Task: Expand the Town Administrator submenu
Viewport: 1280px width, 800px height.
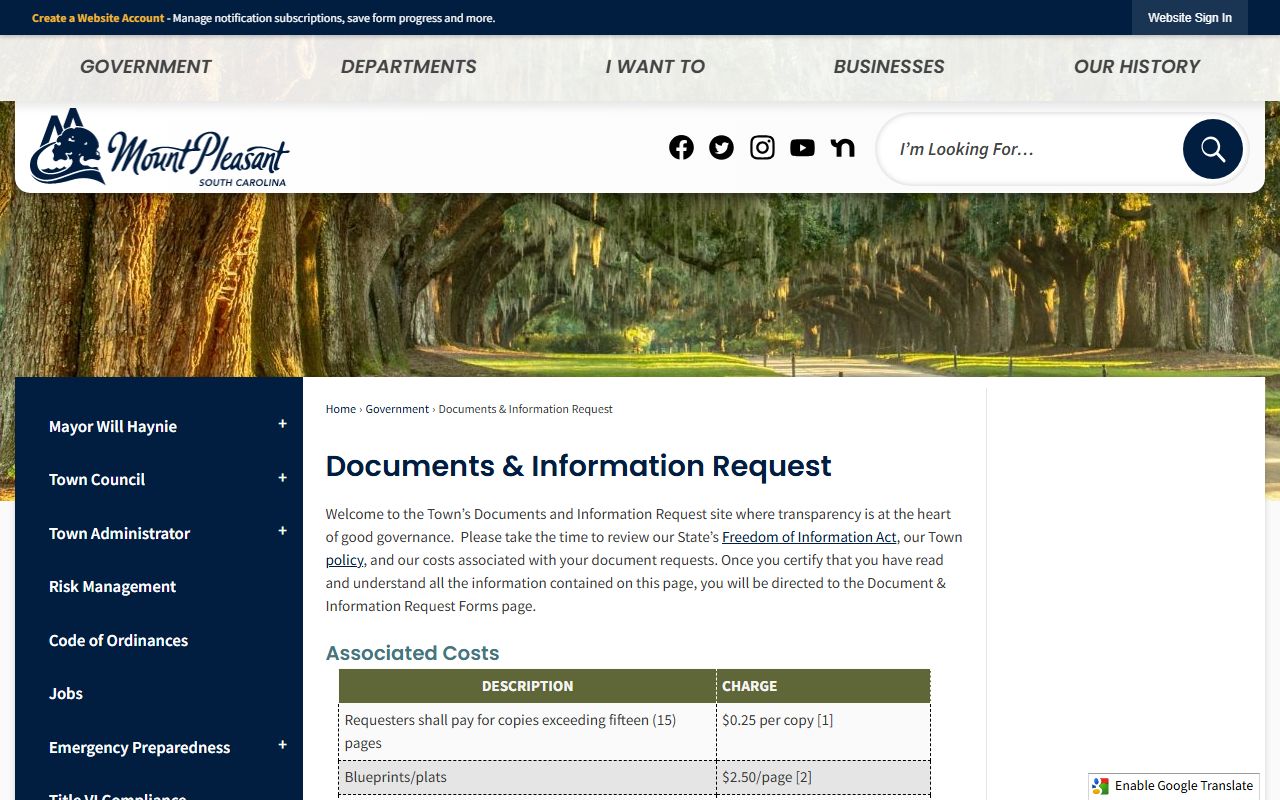Action: pyautogui.click(x=282, y=531)
